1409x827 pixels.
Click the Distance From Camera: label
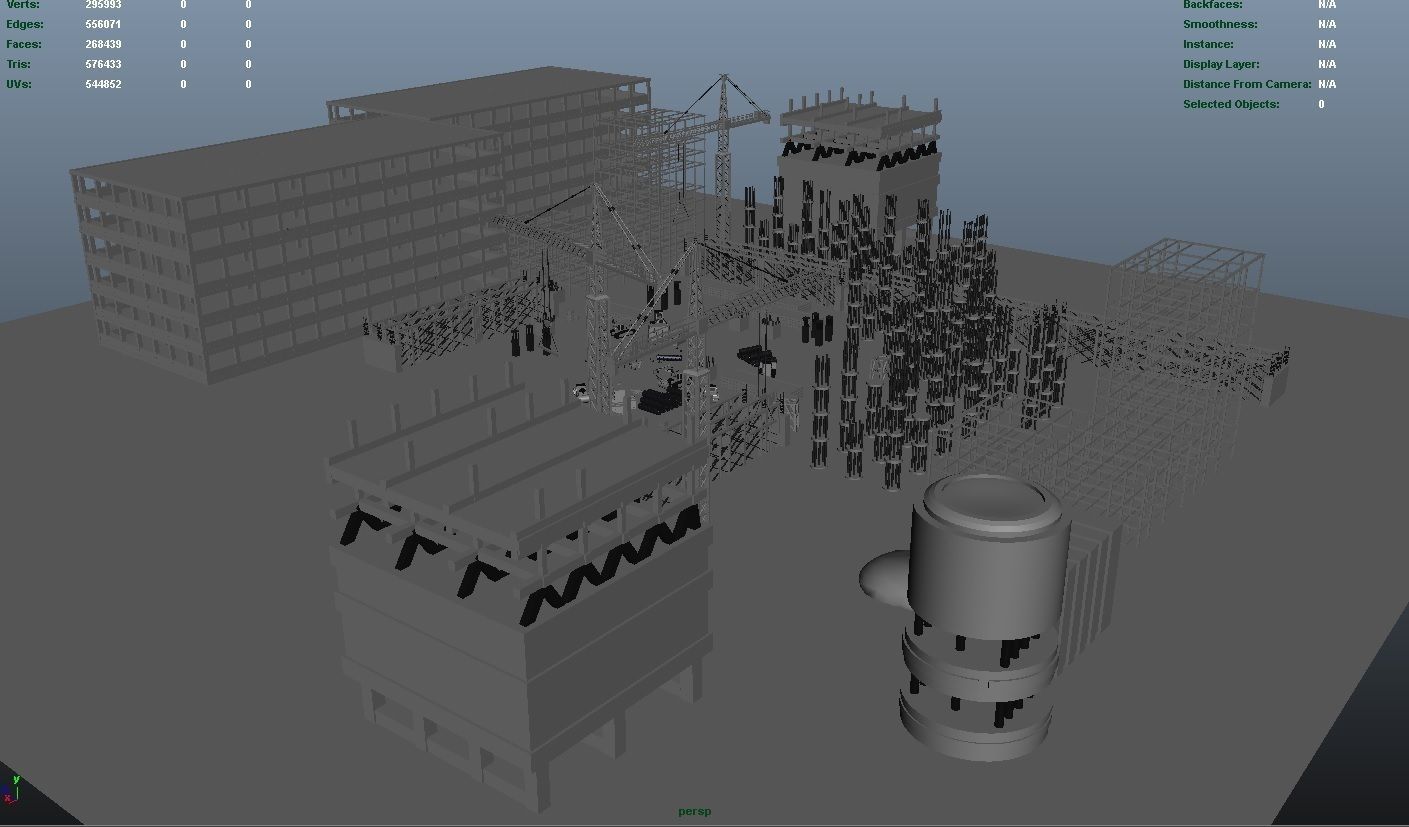(1247, 84)
